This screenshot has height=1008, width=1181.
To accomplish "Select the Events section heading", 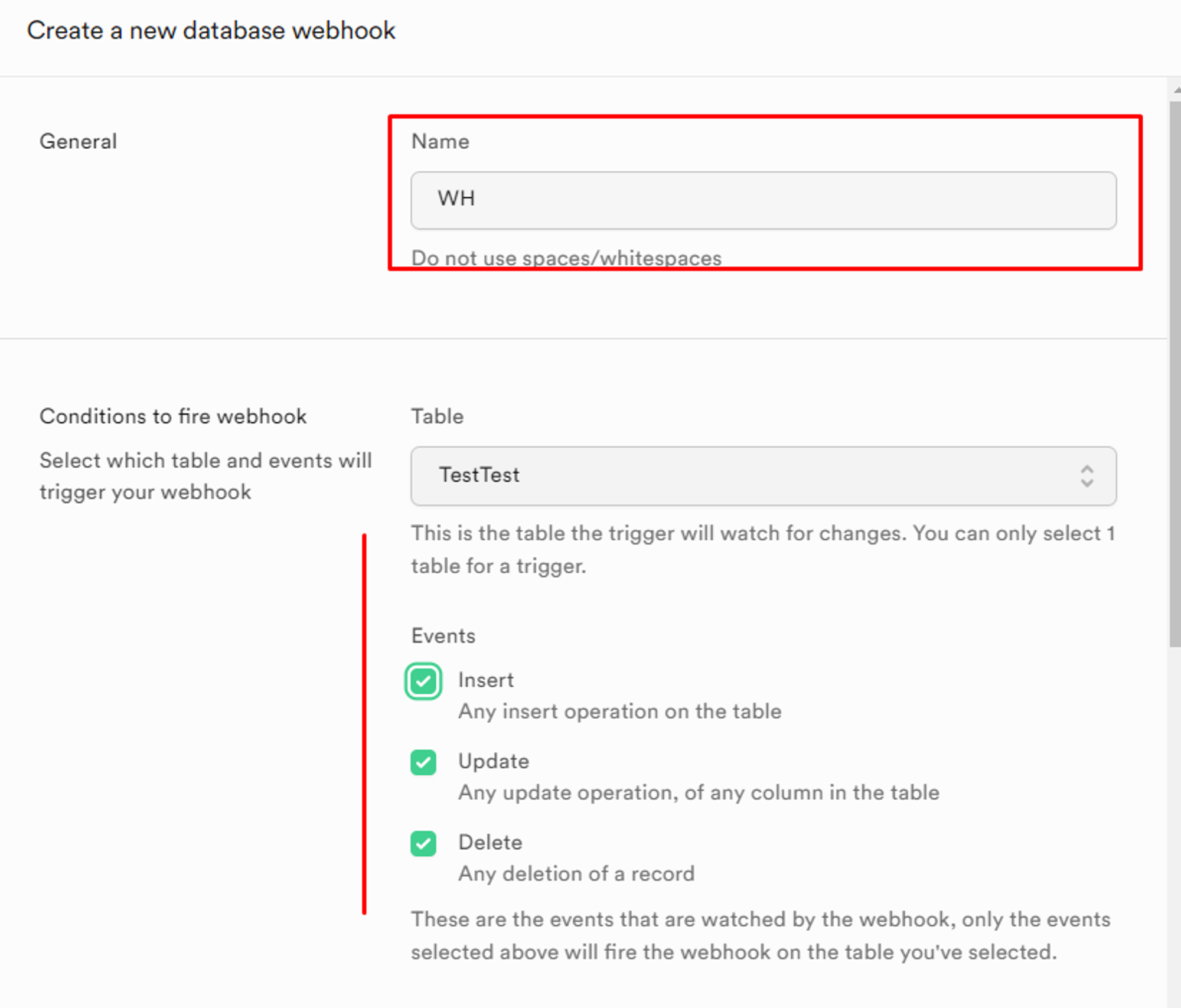I will click(x=443, y=635).
